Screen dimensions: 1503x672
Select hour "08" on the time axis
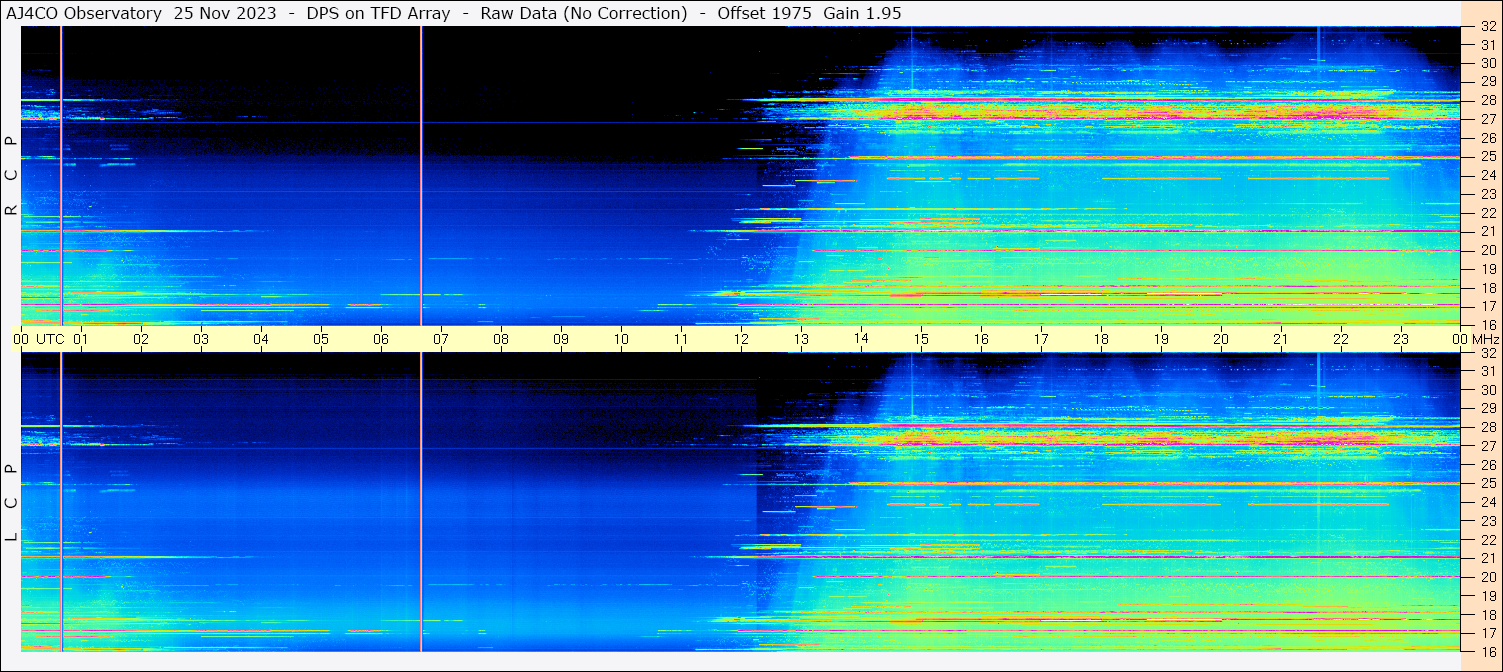tap(501, 339)
